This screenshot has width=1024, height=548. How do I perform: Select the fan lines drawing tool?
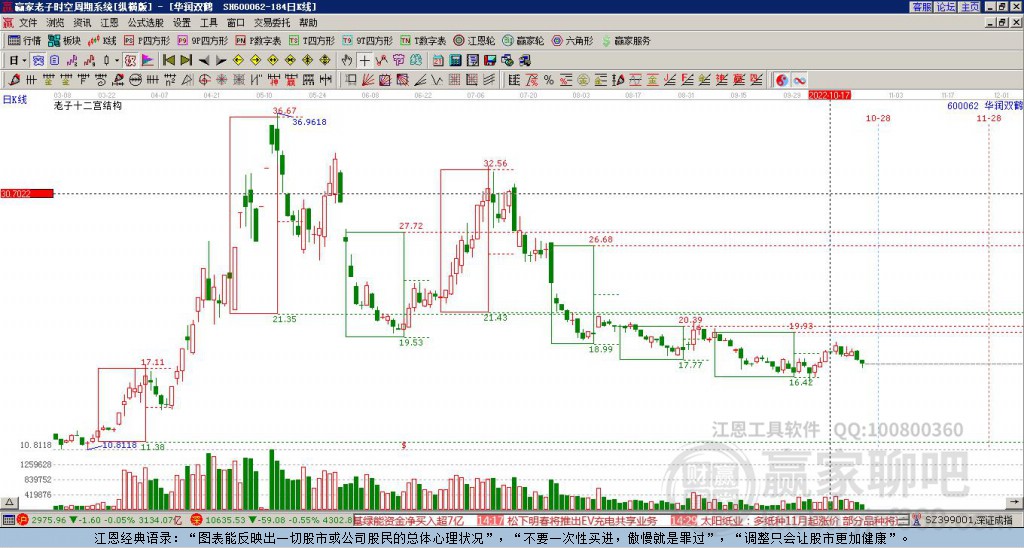[368, 80]
